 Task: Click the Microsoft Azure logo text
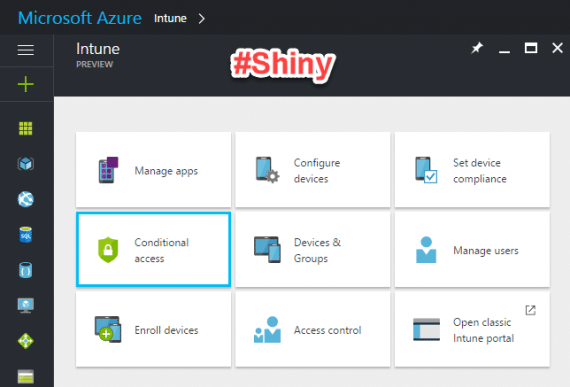point(80,18)
